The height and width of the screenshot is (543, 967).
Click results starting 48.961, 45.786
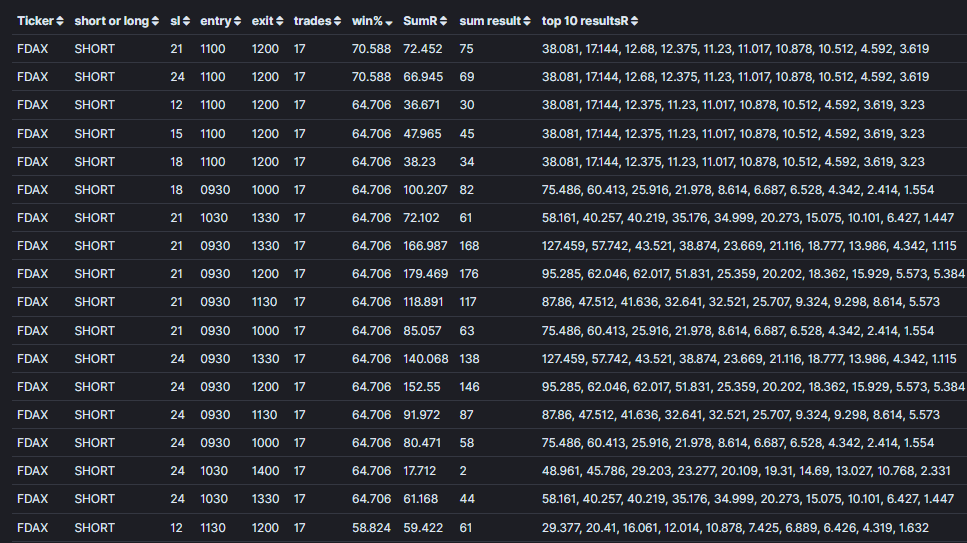[746, 471]
